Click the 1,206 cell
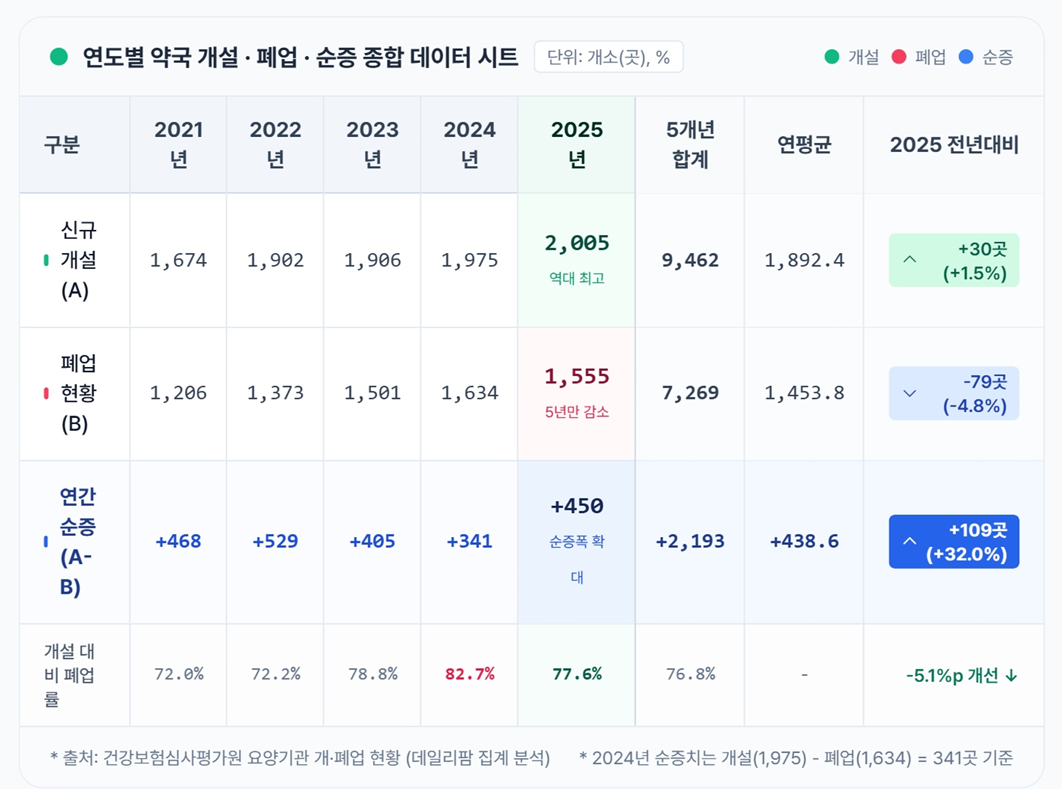The image size is (1062, 789). tap(178, 393)
